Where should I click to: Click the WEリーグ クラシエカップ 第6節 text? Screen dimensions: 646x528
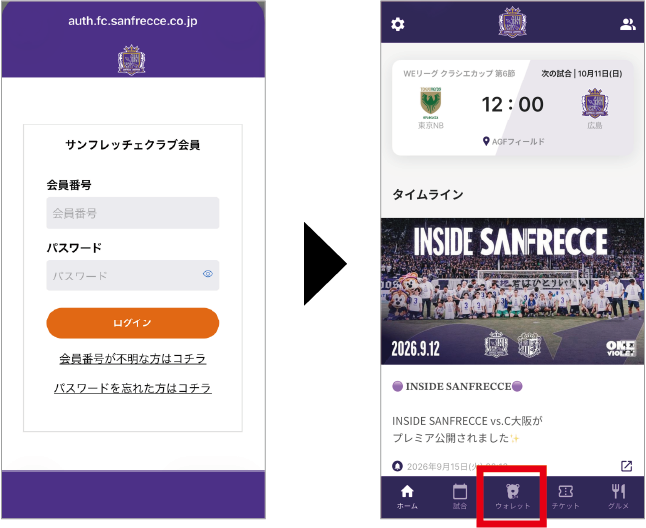point(459,74)
